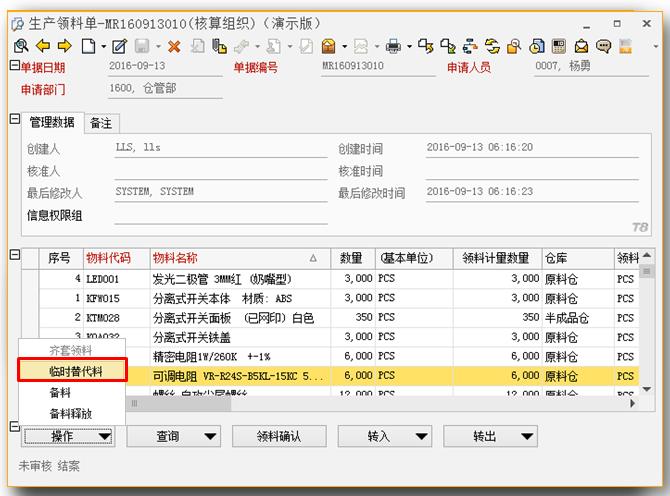The image size is (670, 496).
Task: Click the grayed 齐套领料 menu item
Action: point(71,350)
